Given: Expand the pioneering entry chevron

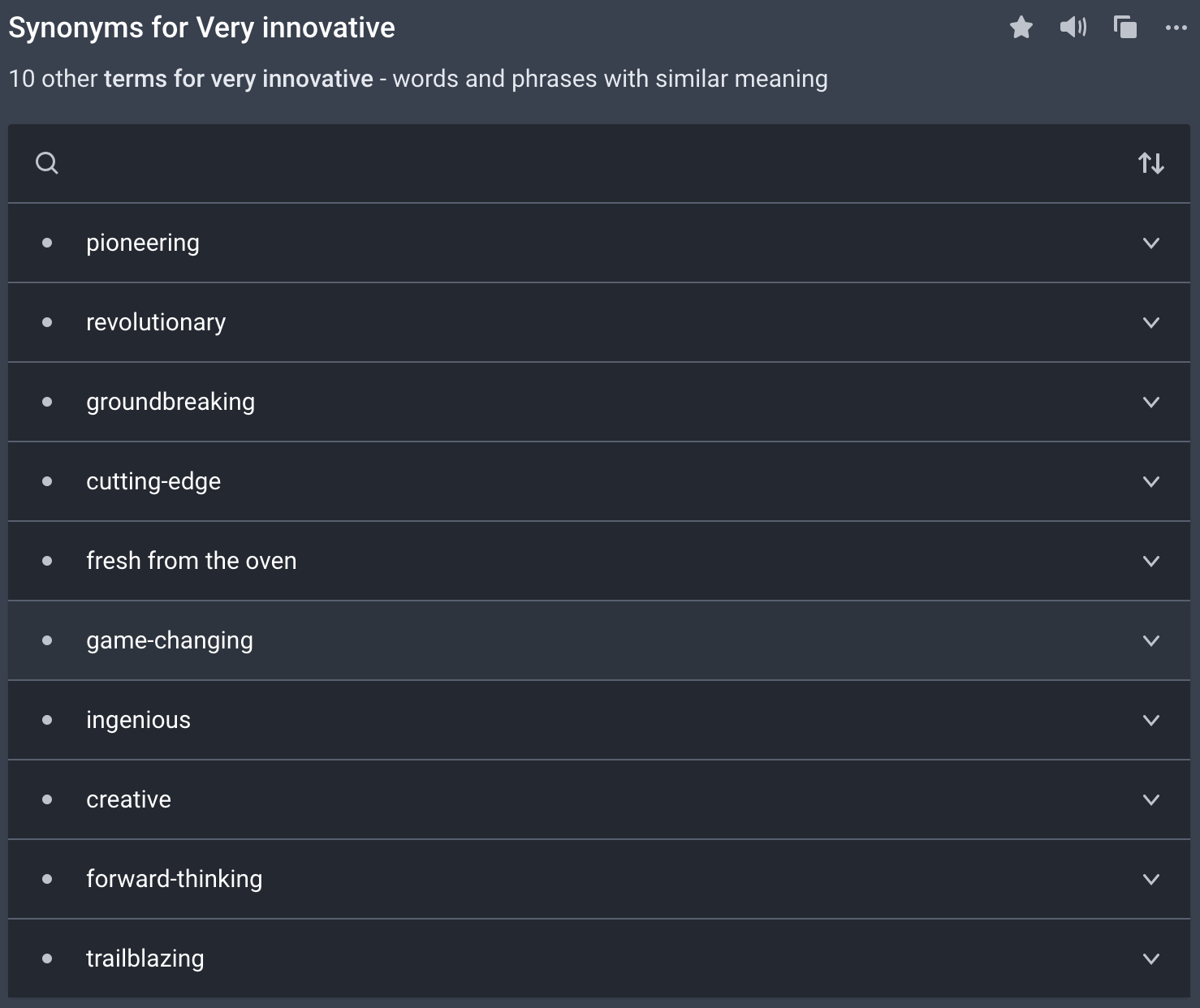Looking at the screenshot, I should (1150, 243).
